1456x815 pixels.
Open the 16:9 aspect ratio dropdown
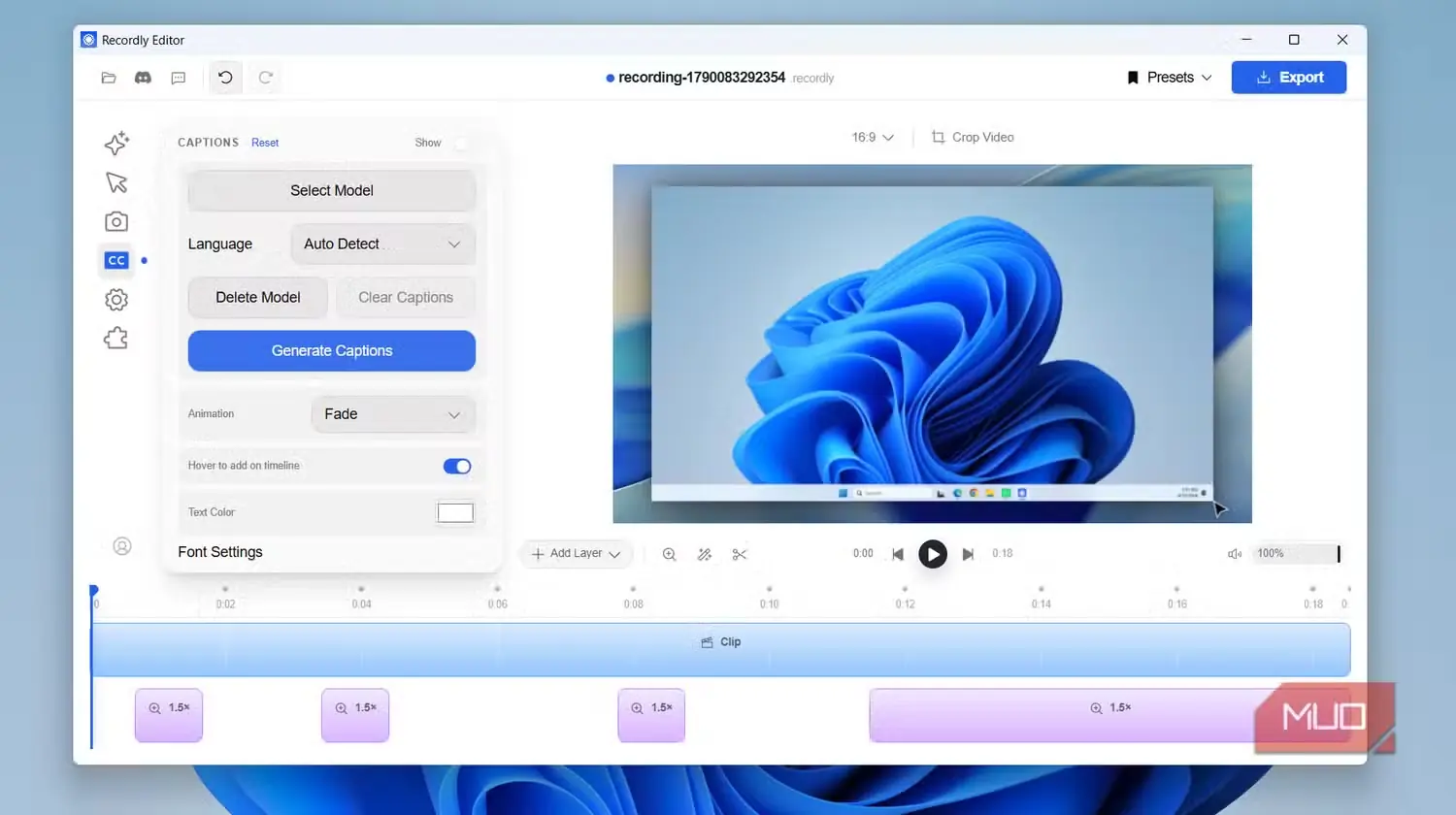pyautogui.click(x=873, y=138)
